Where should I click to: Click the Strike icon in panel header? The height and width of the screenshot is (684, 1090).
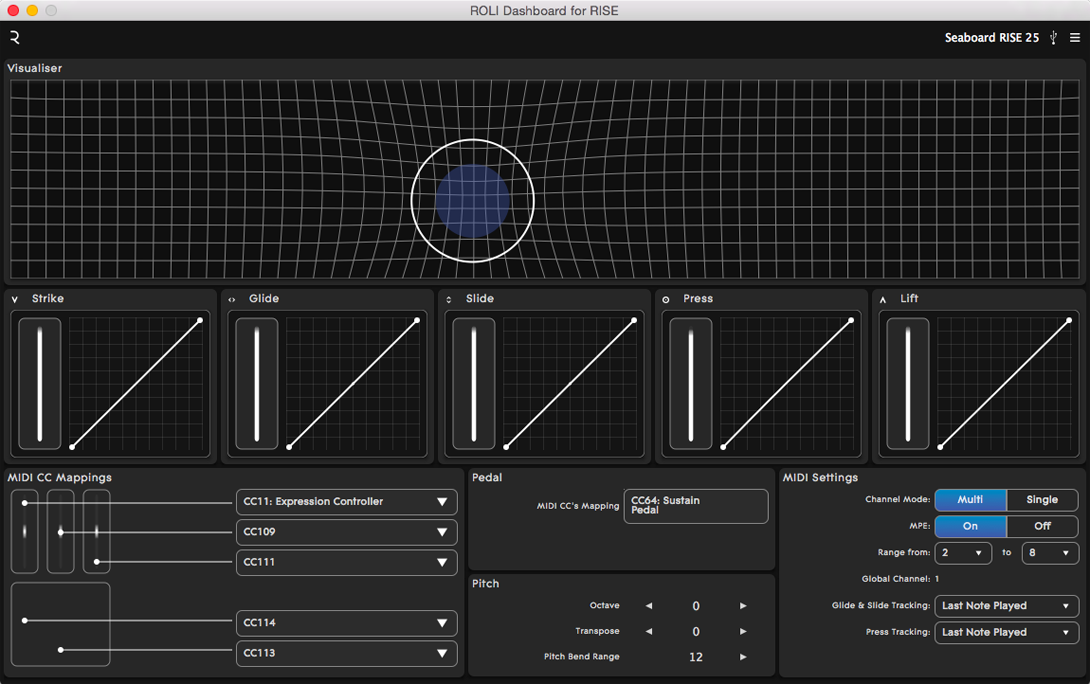coord(15,300)
